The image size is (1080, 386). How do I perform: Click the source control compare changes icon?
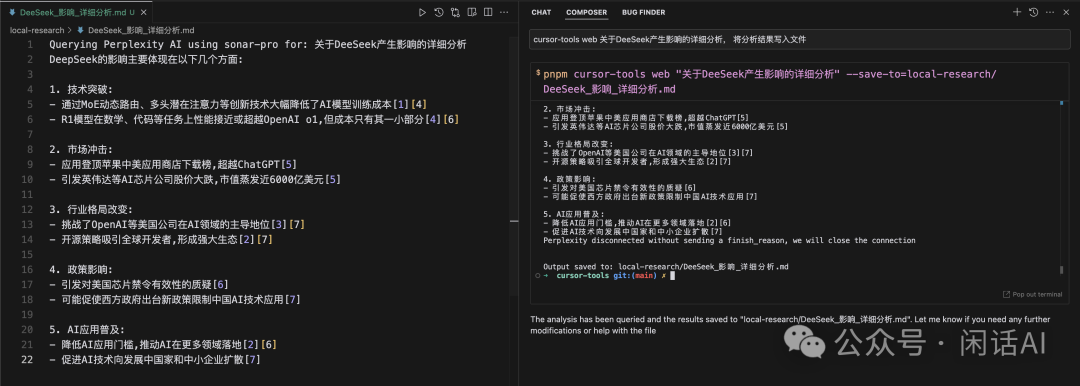[455, 12]
